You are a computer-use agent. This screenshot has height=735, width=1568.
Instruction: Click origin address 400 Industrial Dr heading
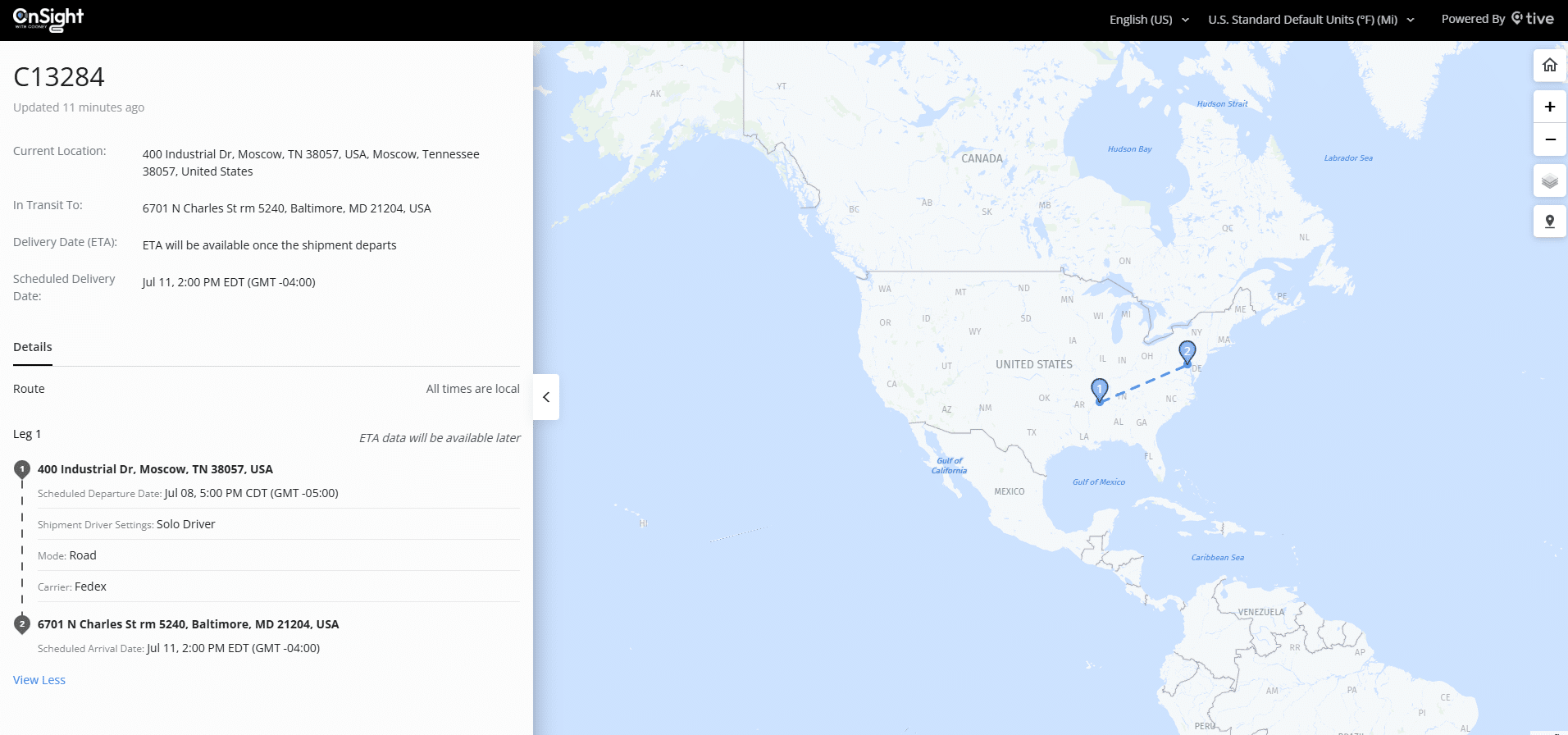pos(155,469)
